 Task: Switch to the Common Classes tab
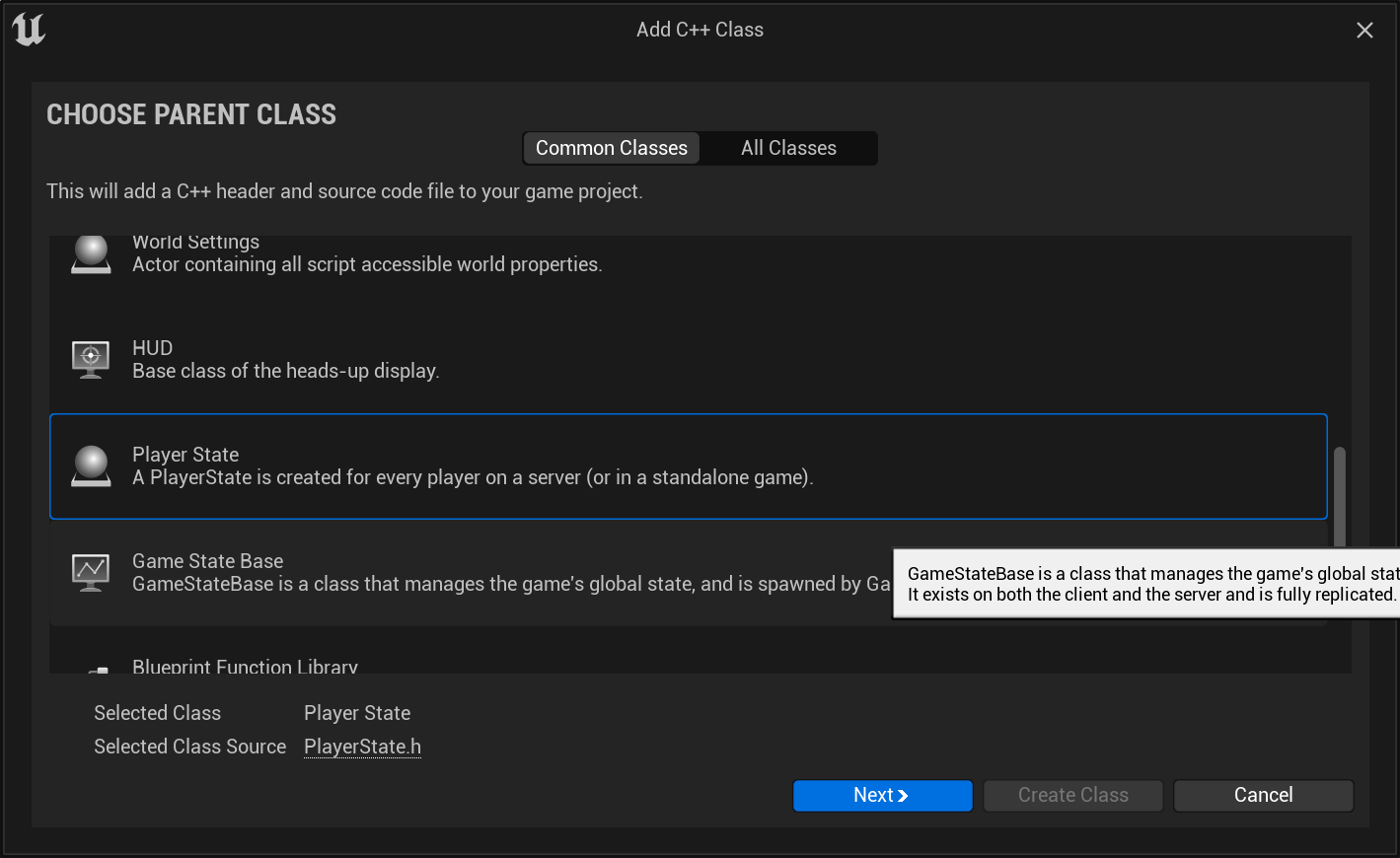[612, 148]
